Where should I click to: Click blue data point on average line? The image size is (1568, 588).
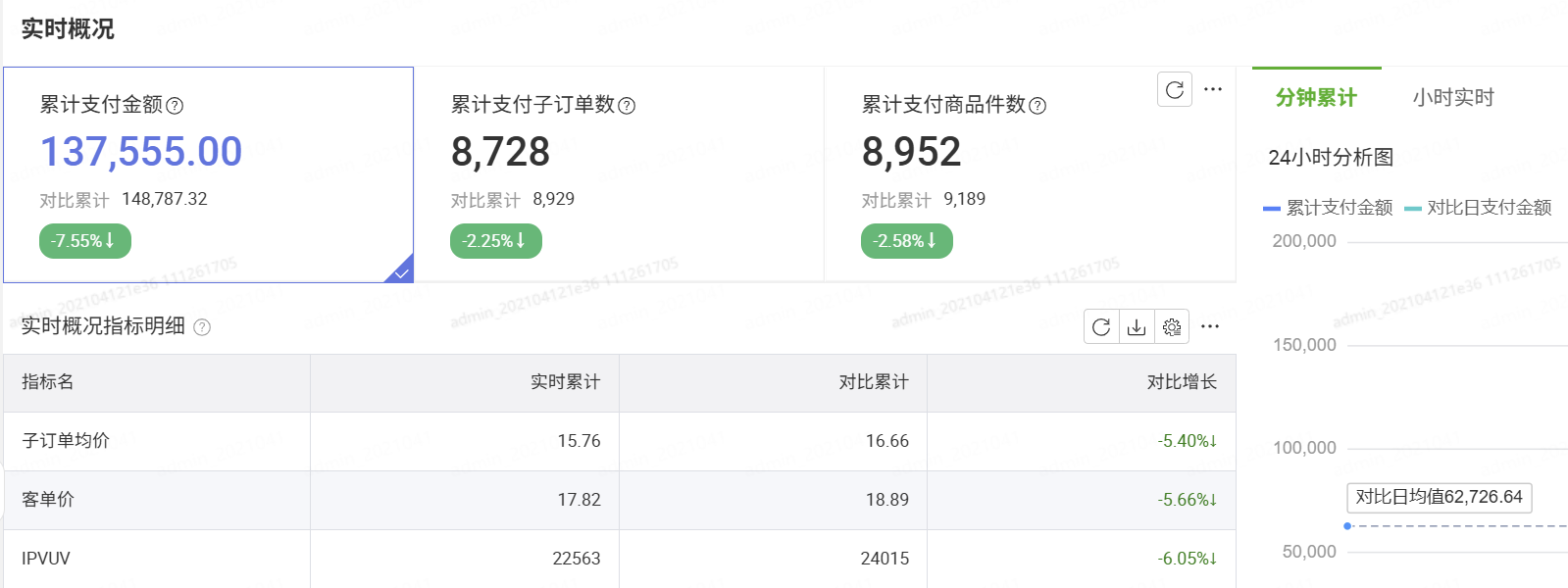click(x=1347, y=526)
